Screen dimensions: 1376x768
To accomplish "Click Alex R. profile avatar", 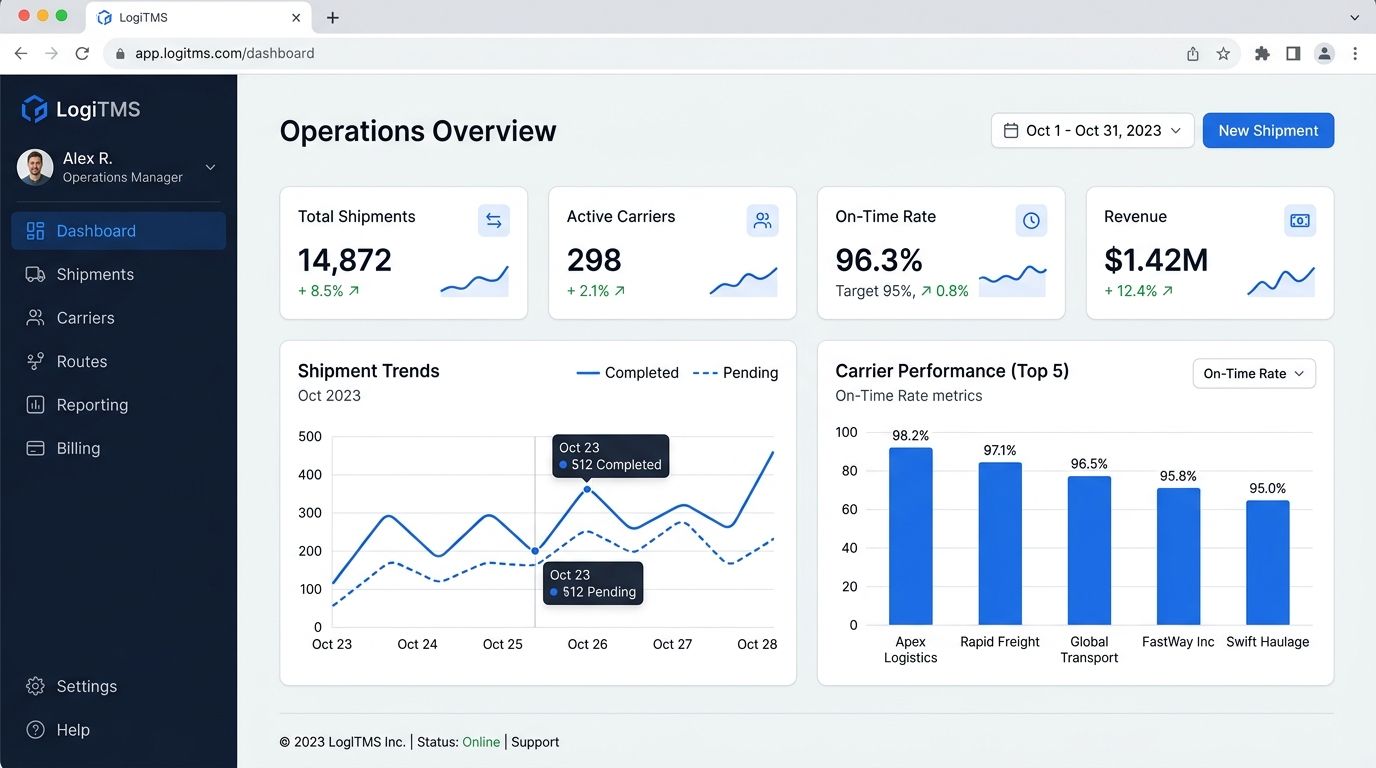I will pyautogui.click(x=35, y=167).
